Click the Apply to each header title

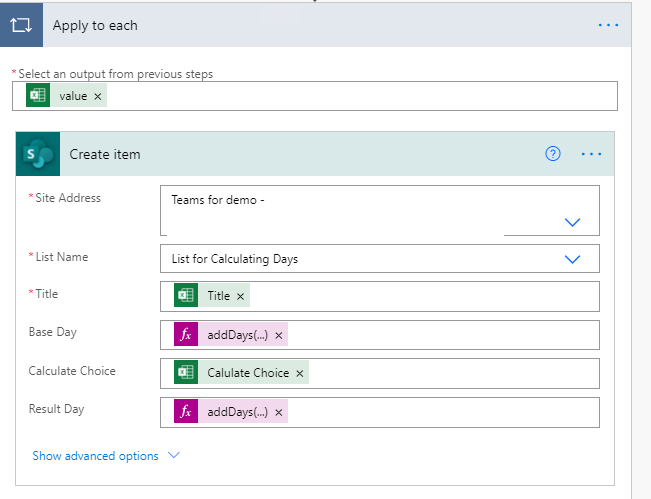coord(95,26)
